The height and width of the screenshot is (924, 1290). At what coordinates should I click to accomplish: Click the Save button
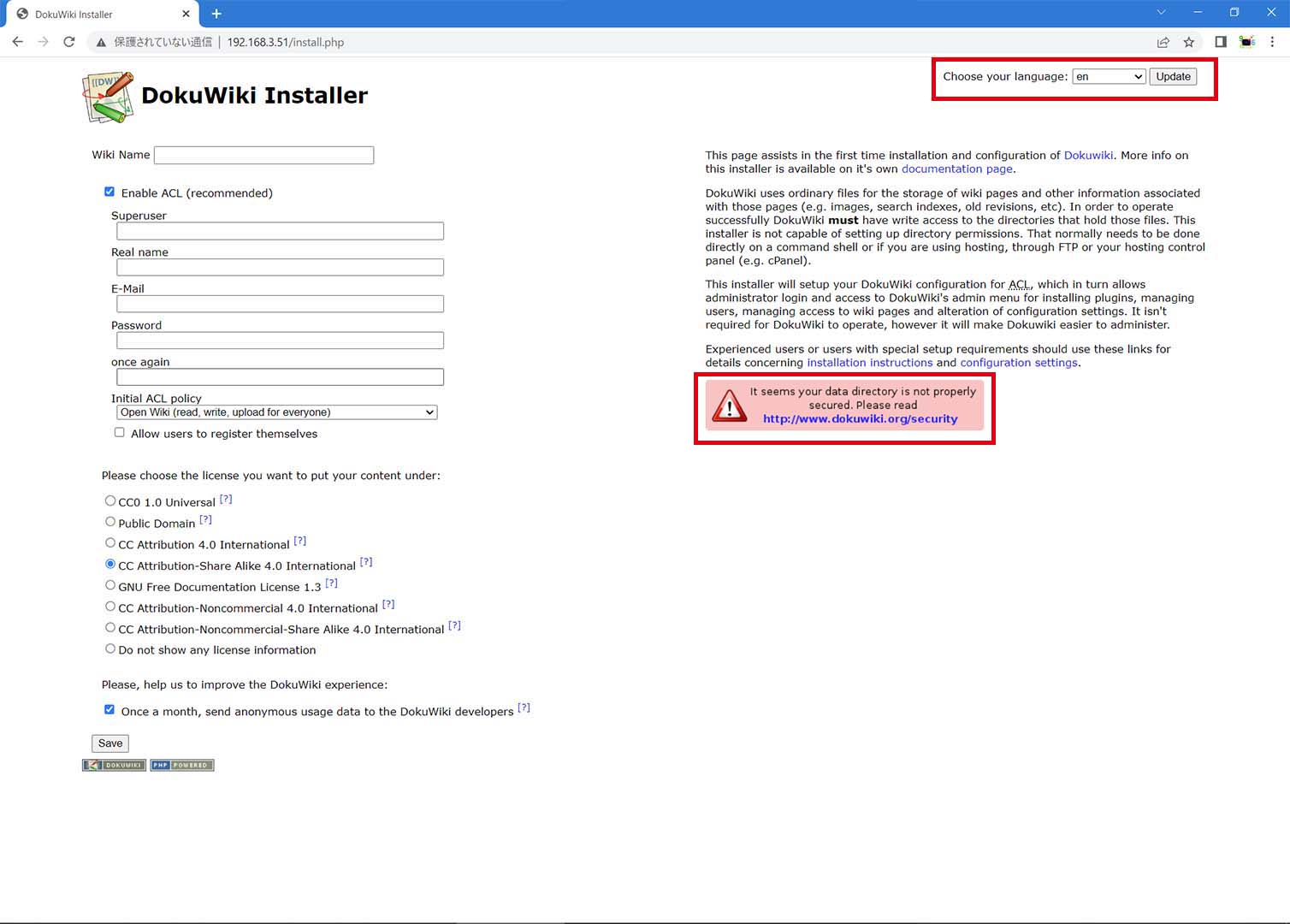[110, 743]
